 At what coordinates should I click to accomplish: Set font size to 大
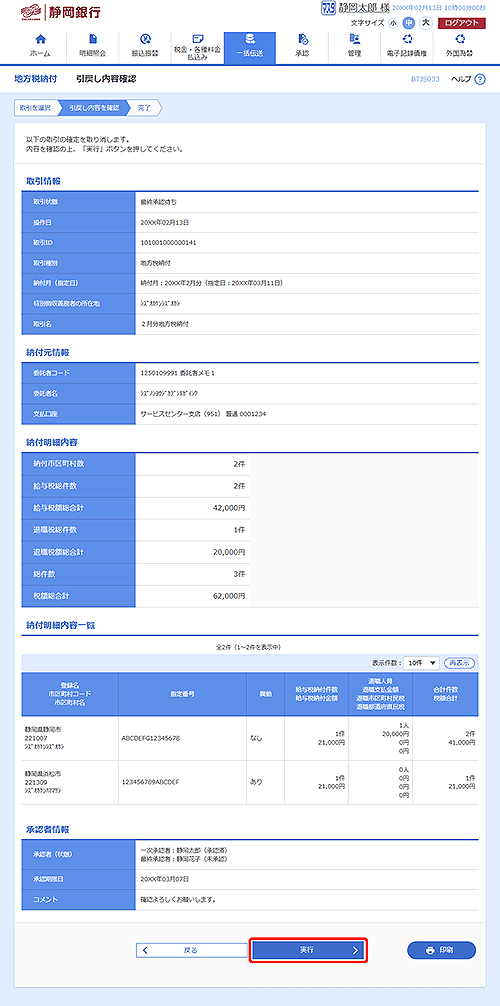coord(426,22)
